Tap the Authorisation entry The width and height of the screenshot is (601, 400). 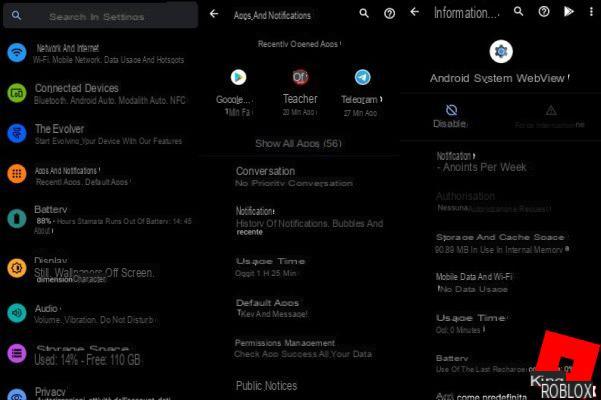pos(493,202)
